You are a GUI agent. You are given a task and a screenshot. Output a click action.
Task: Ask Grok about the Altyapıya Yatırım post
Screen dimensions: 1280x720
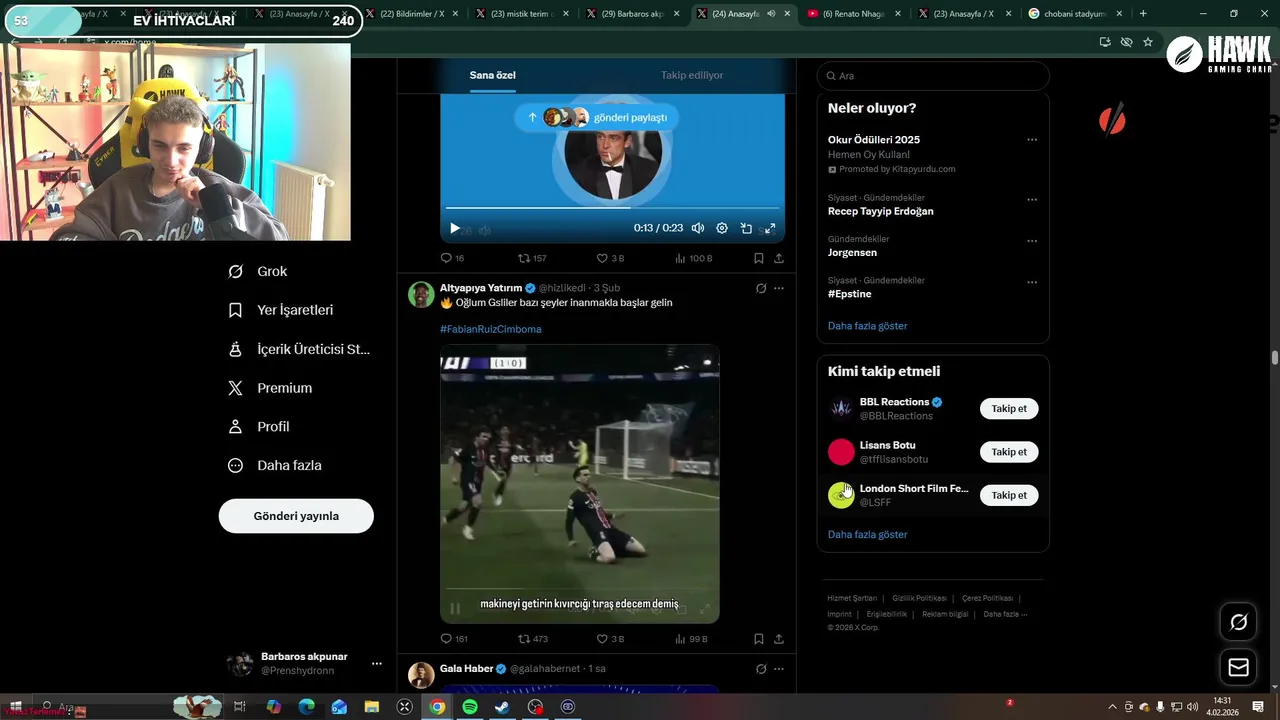pyautogui.click(x=761, y=288)
